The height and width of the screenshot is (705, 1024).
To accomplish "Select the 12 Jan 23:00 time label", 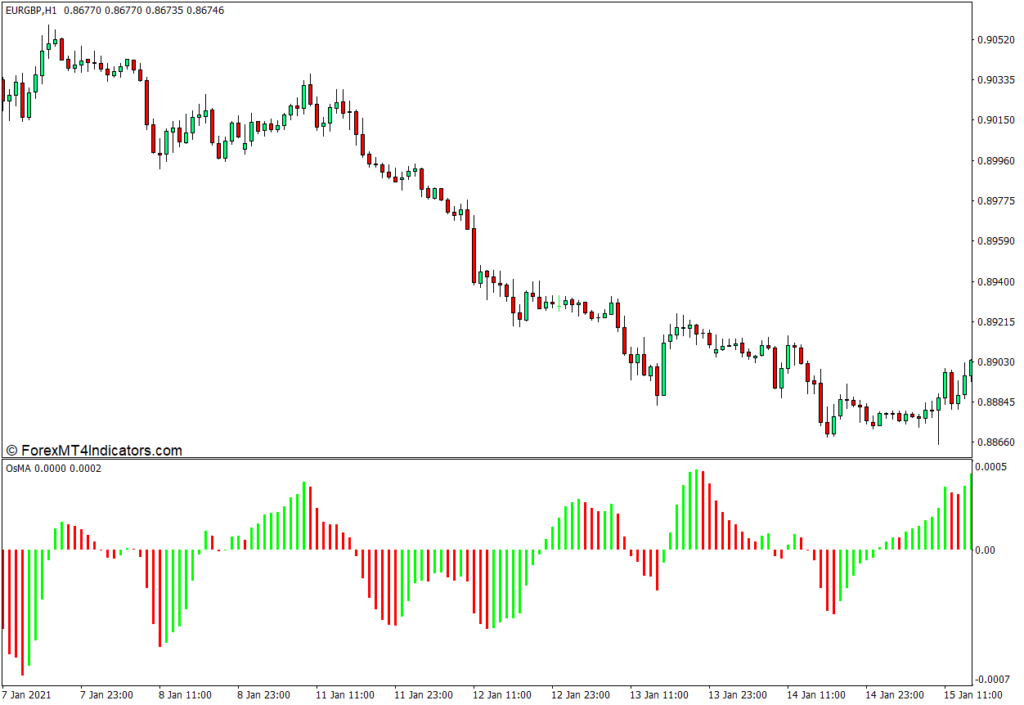I will [582, 694].
